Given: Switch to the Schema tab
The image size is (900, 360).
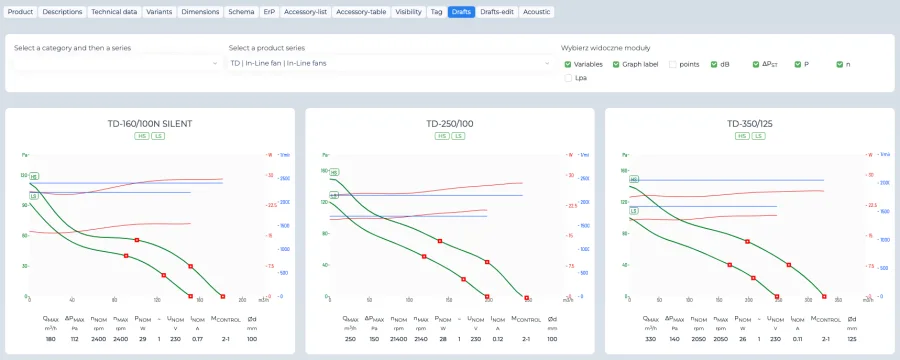Looking at the screenshot, I should click(241, 11).
